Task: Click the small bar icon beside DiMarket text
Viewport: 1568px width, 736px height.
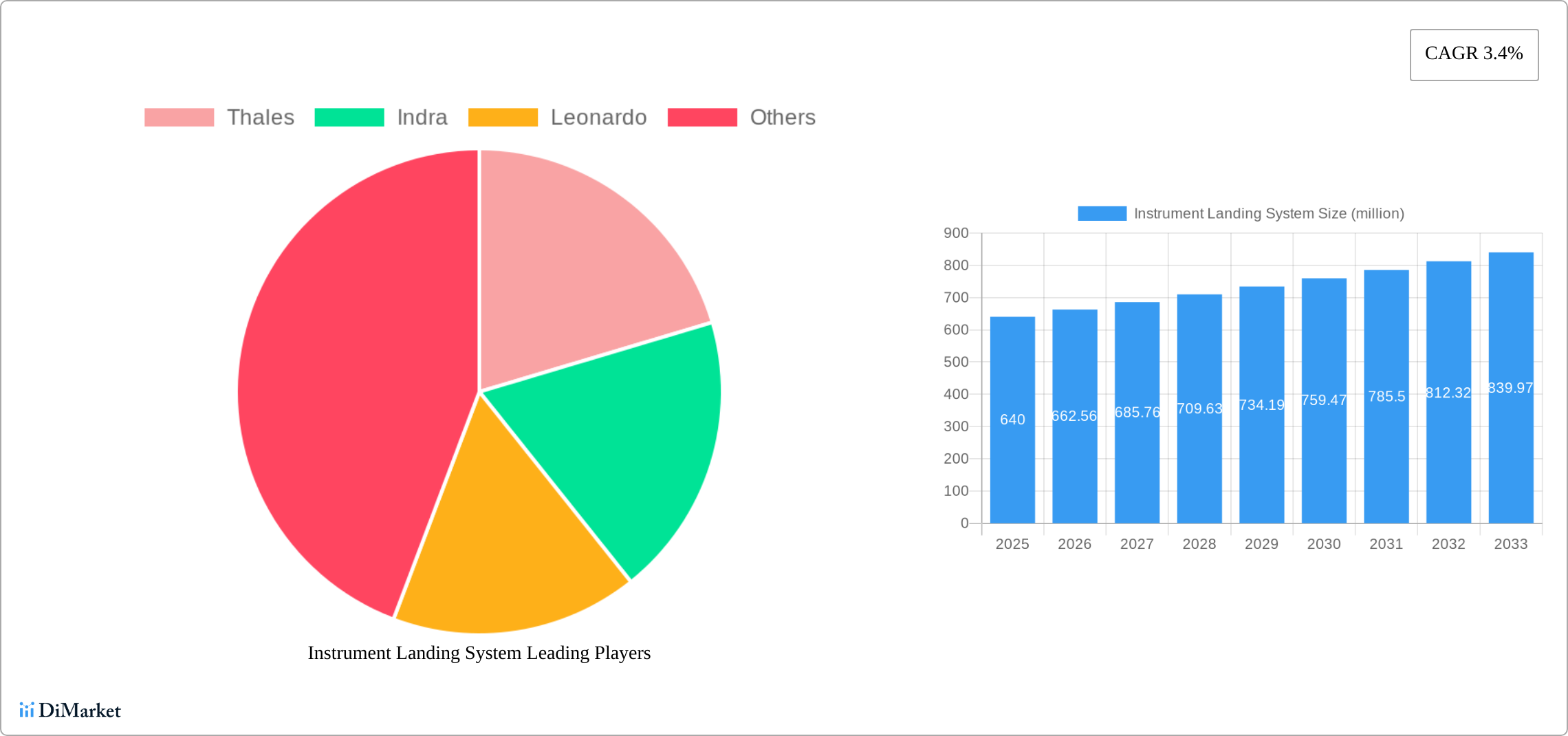Action: [28, 711]
